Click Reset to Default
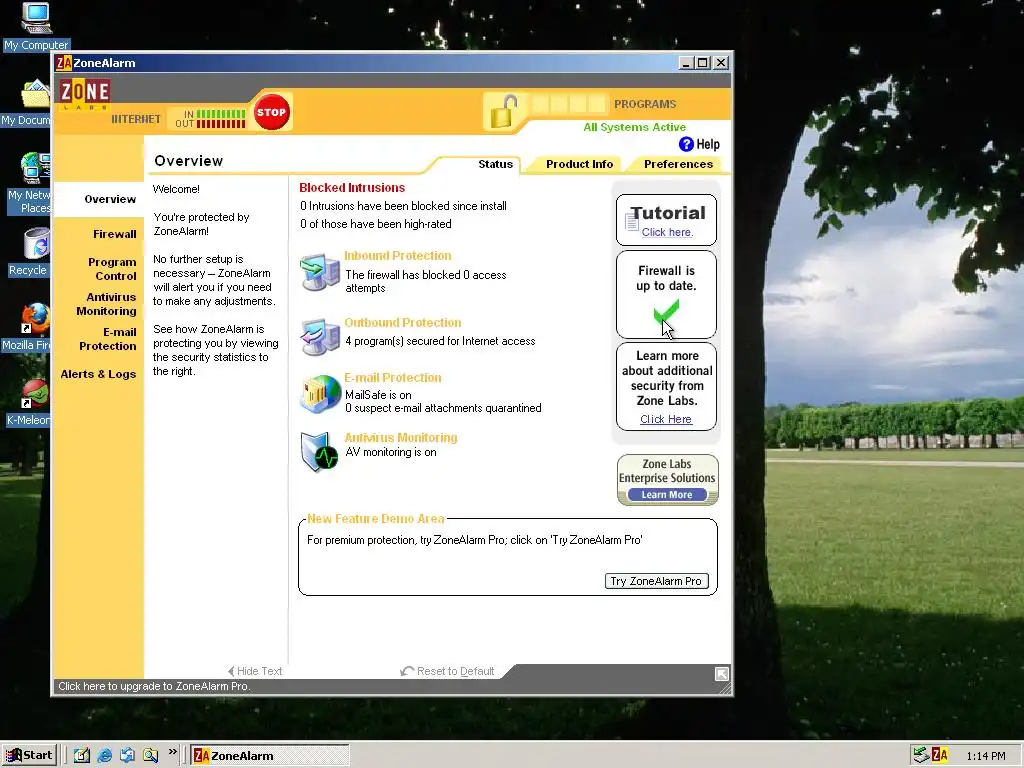Screen dimensions: 1024x768 coord(447,671)
